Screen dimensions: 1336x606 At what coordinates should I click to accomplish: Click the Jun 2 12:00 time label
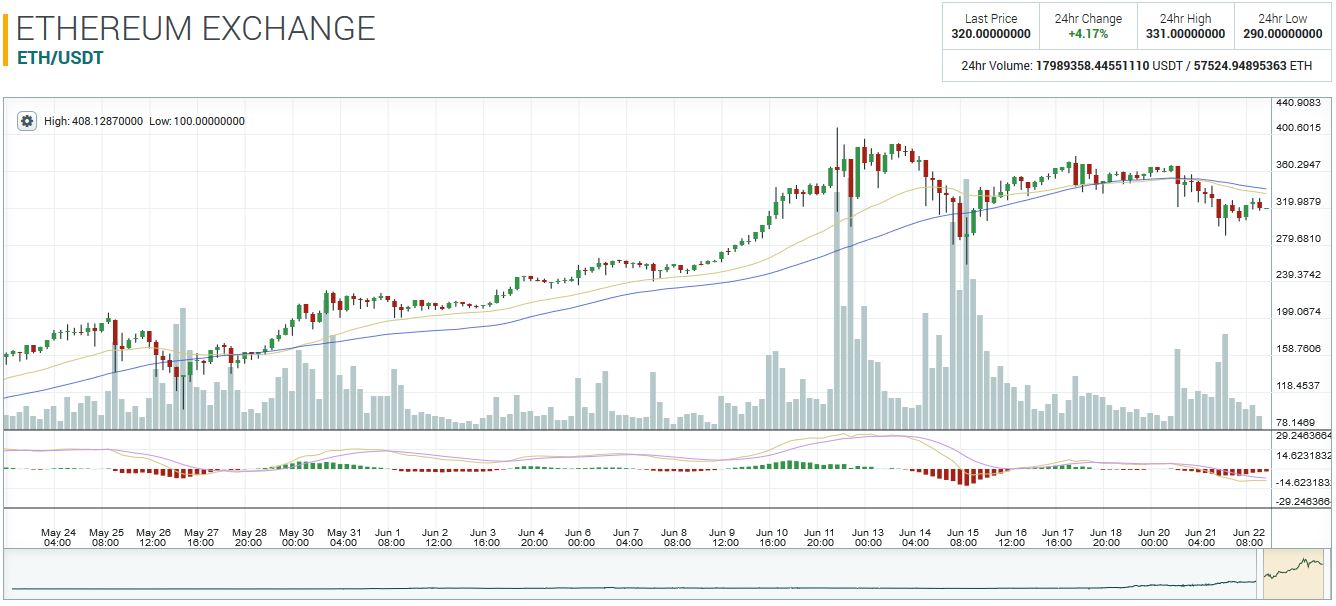[x=439, y=537]
